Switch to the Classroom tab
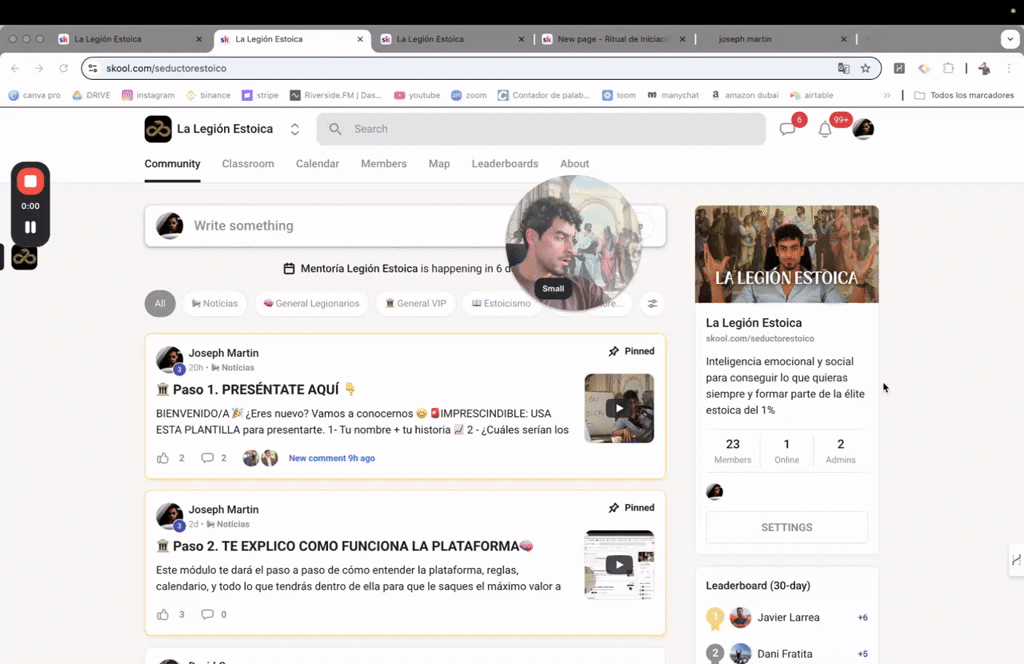This screenshot has height=664, width=1024. tap(247, 163)
